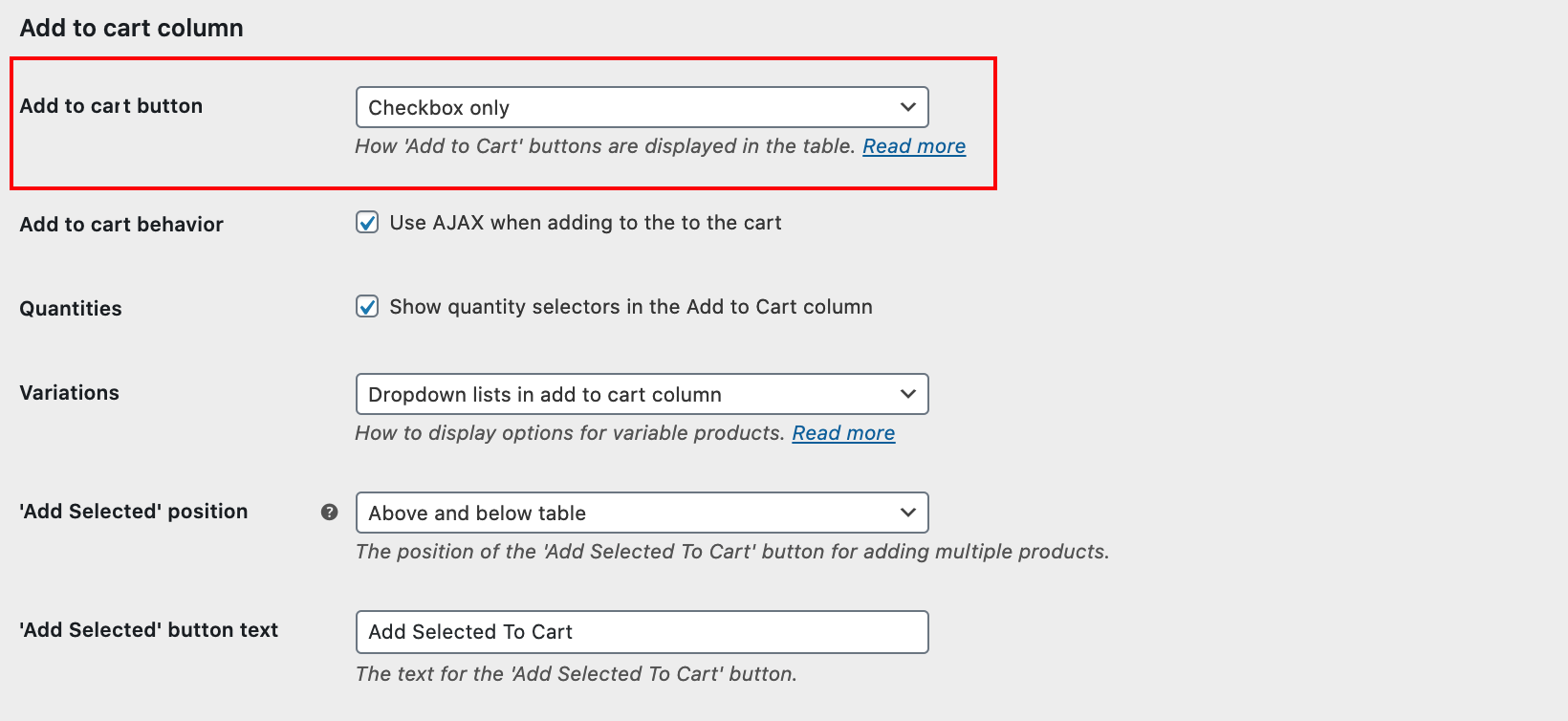Click the 'Add to cart column' section heading
The image size is (1568, 721).
point(131,28)
